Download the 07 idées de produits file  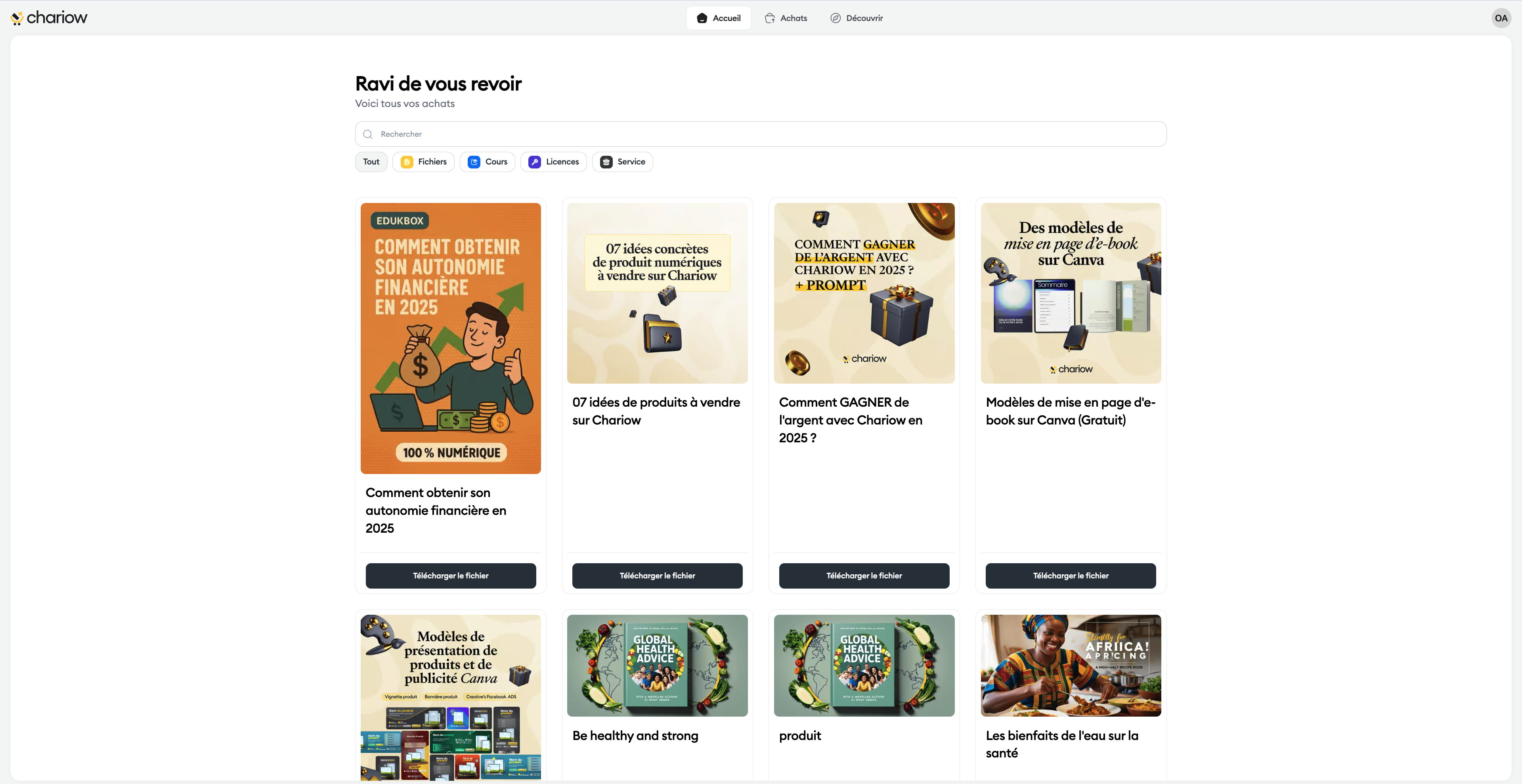pos(657,576)
